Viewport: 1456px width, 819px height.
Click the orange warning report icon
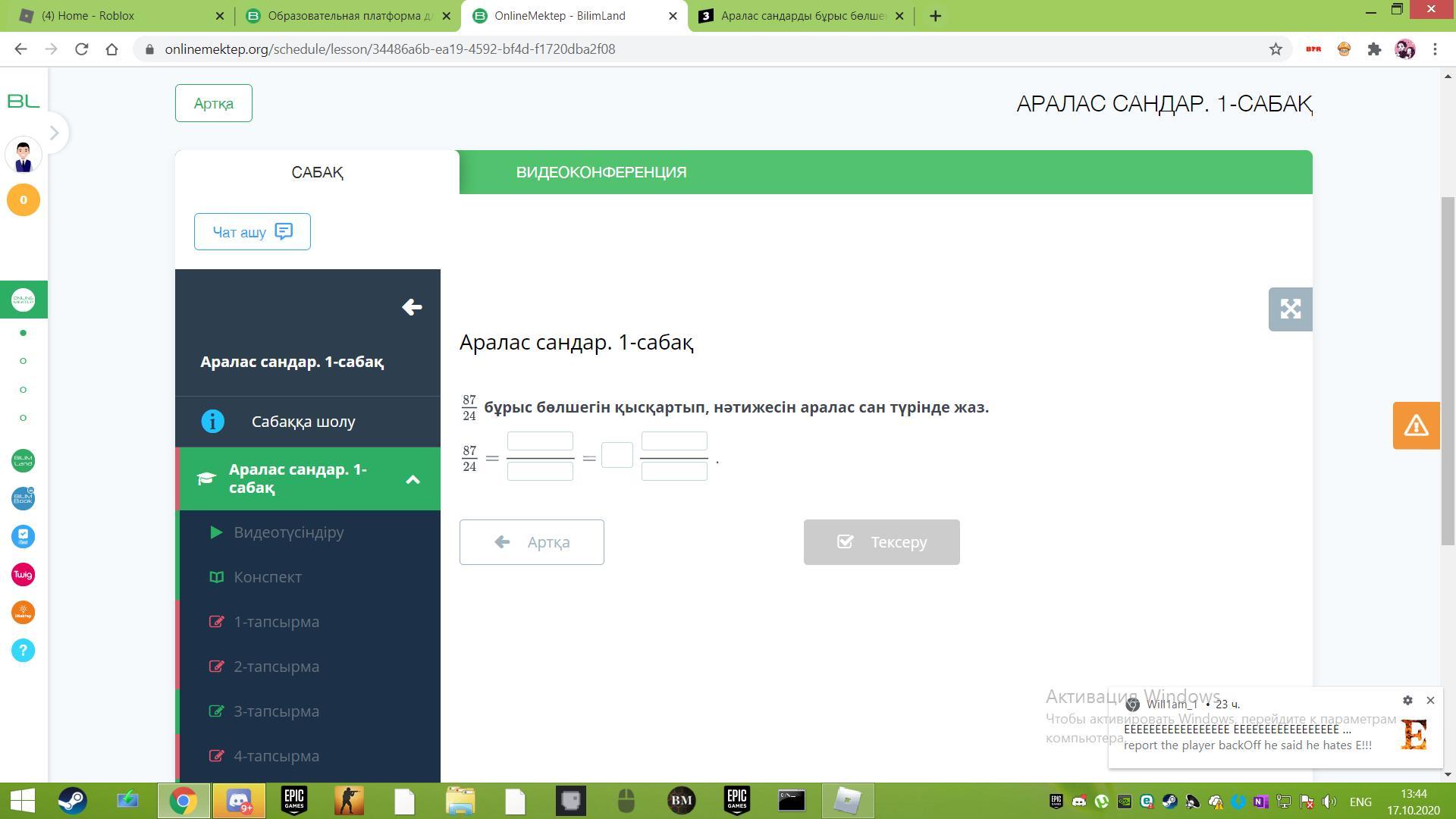point(1416,425)
